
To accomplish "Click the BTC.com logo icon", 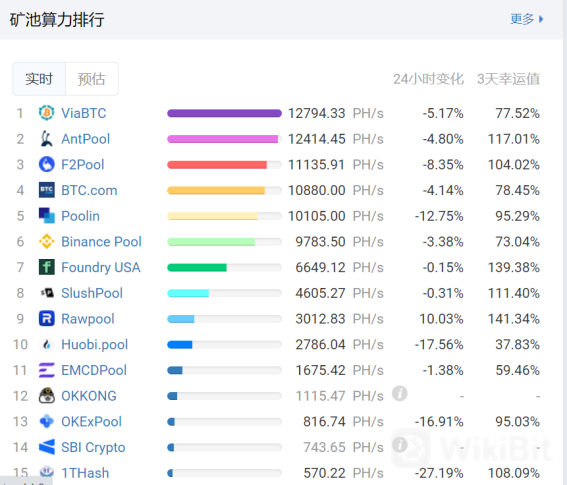I will pos(47,190).
